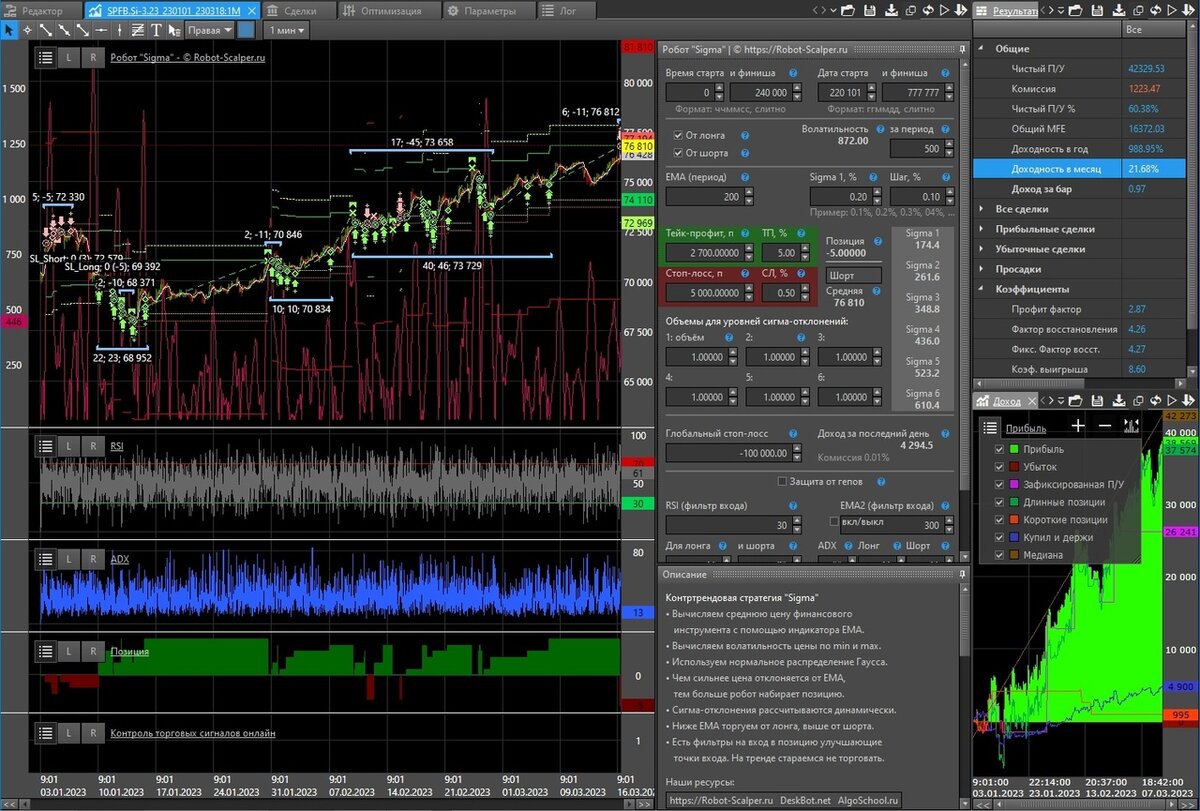This screenshot has height=811, width=1200.
Task: Select the crosshair cursor tool
Action: tap(27, 30)
